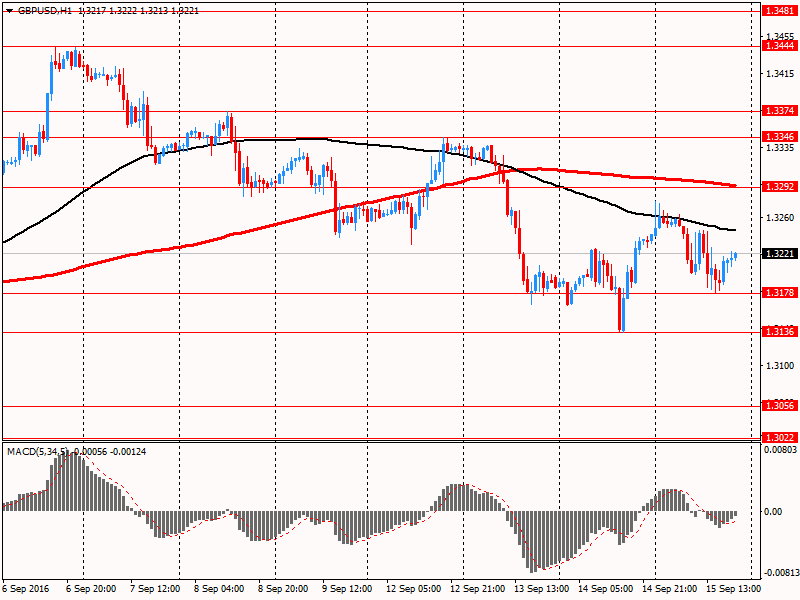Image resolution: width=800 pixels, height=600 pixels.
Task: Click the 13 Sep 13:00 time axis label
Action: (541, 589)
